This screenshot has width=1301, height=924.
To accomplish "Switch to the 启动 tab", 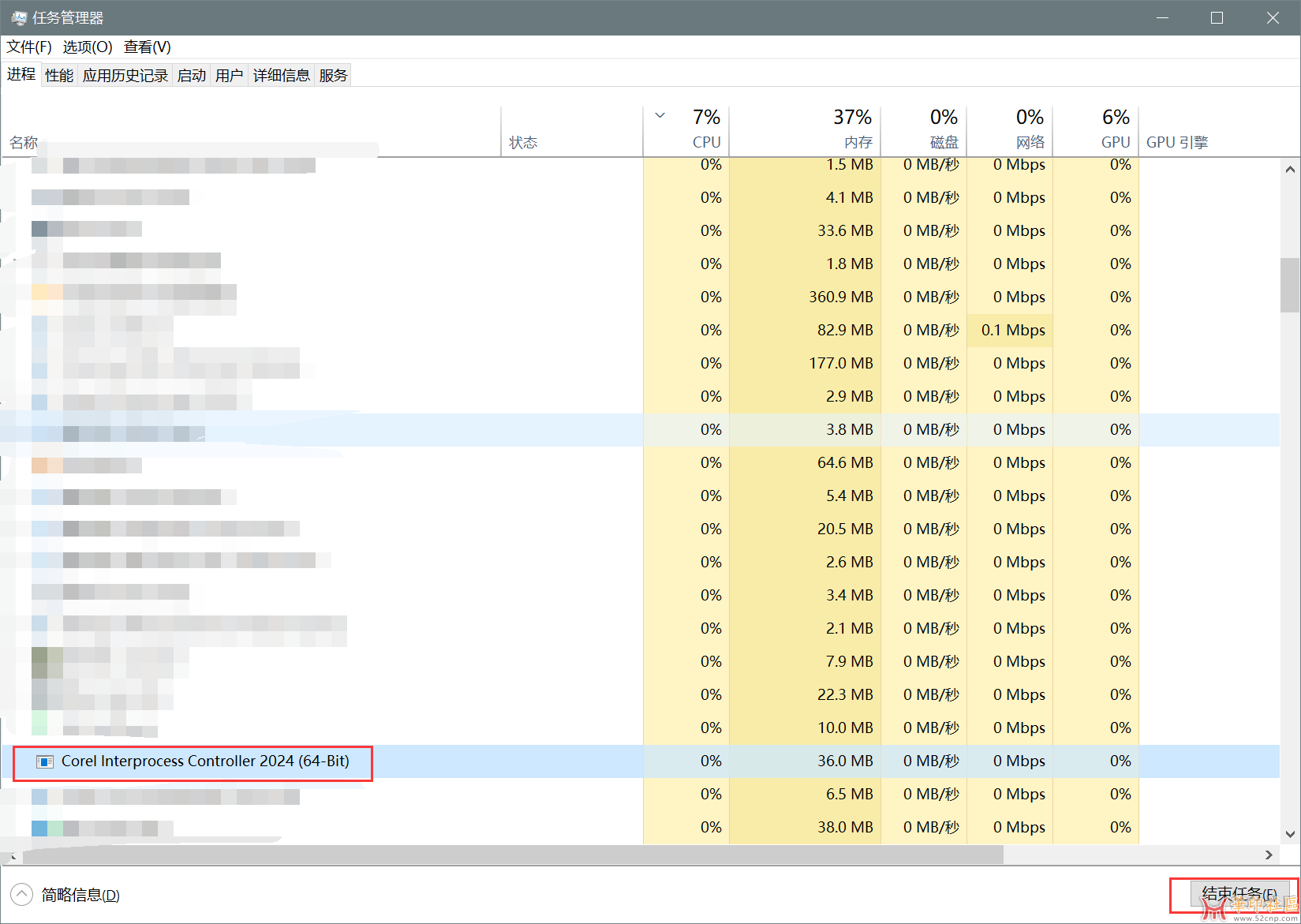I will point(192,76).
